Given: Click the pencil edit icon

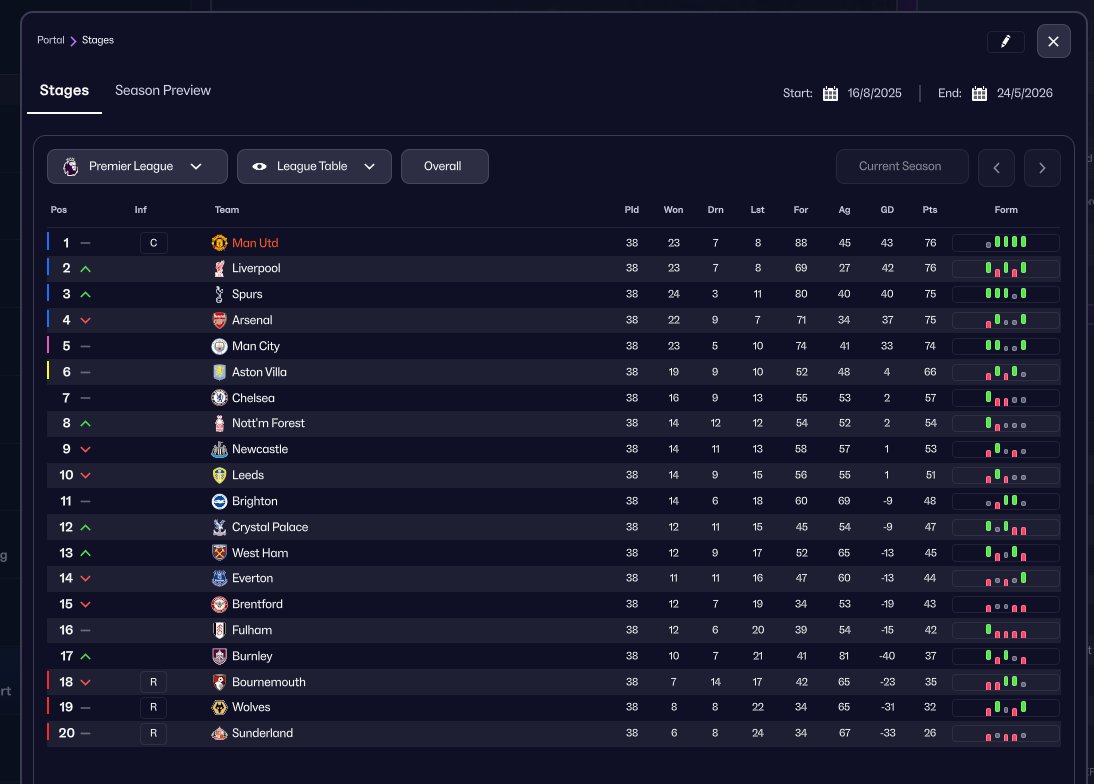Looking at the screenshot, I should [1005, 41].
